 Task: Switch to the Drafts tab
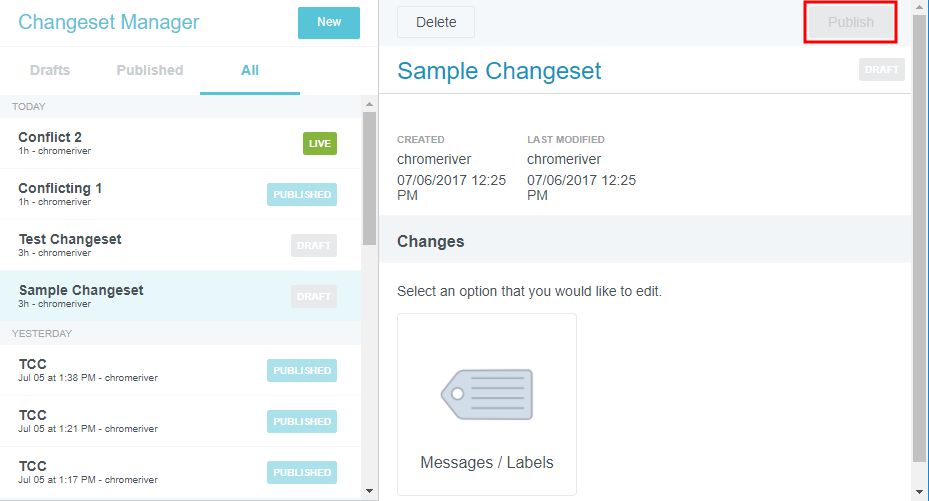click(50, 70)
